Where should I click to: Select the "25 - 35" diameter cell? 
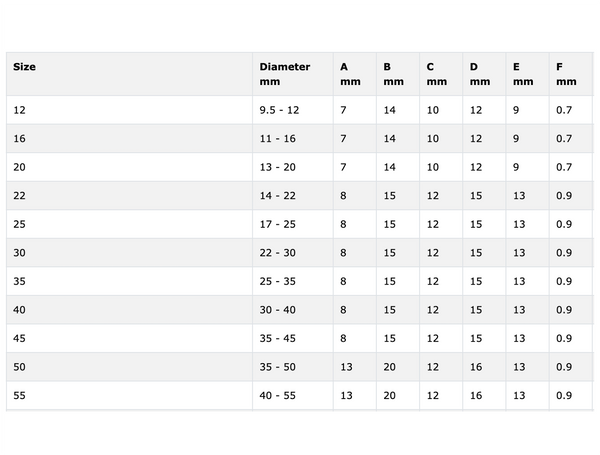click(276, 281)
